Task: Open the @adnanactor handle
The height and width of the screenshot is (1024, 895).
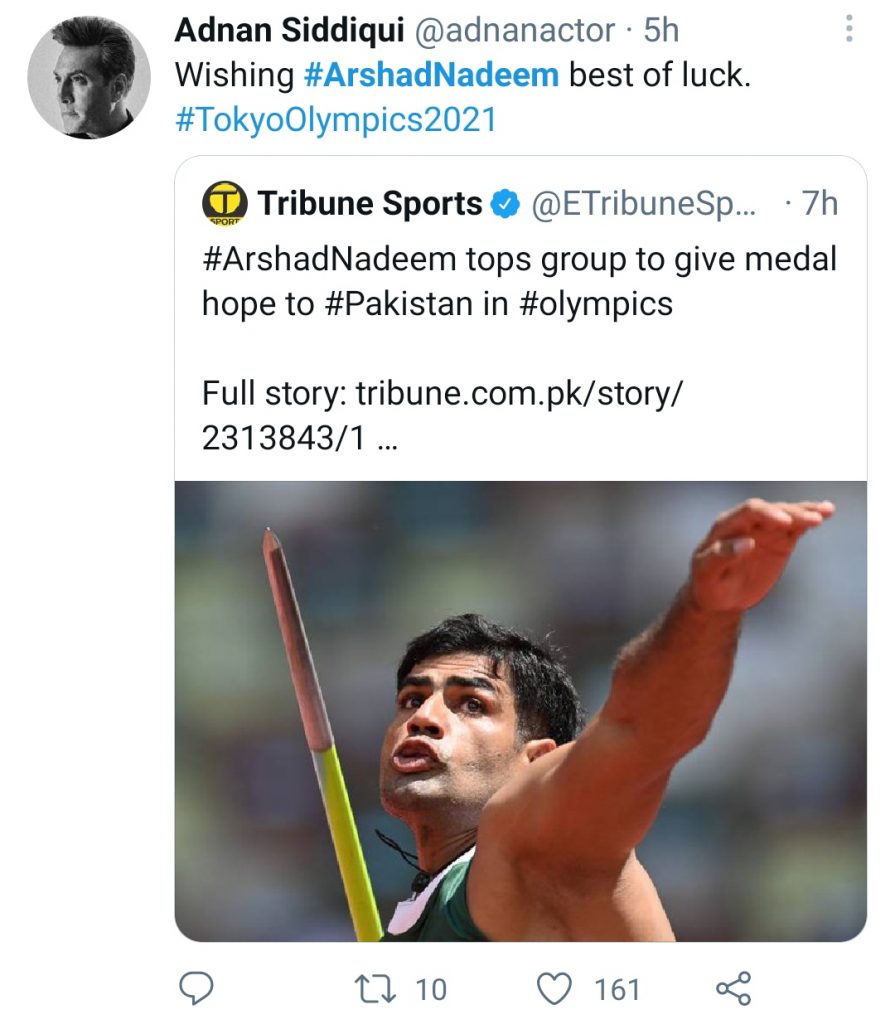Action: 514,31
